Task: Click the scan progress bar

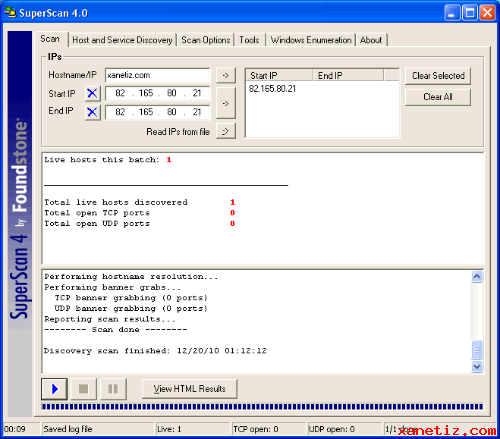Action: tap(262, 407)
